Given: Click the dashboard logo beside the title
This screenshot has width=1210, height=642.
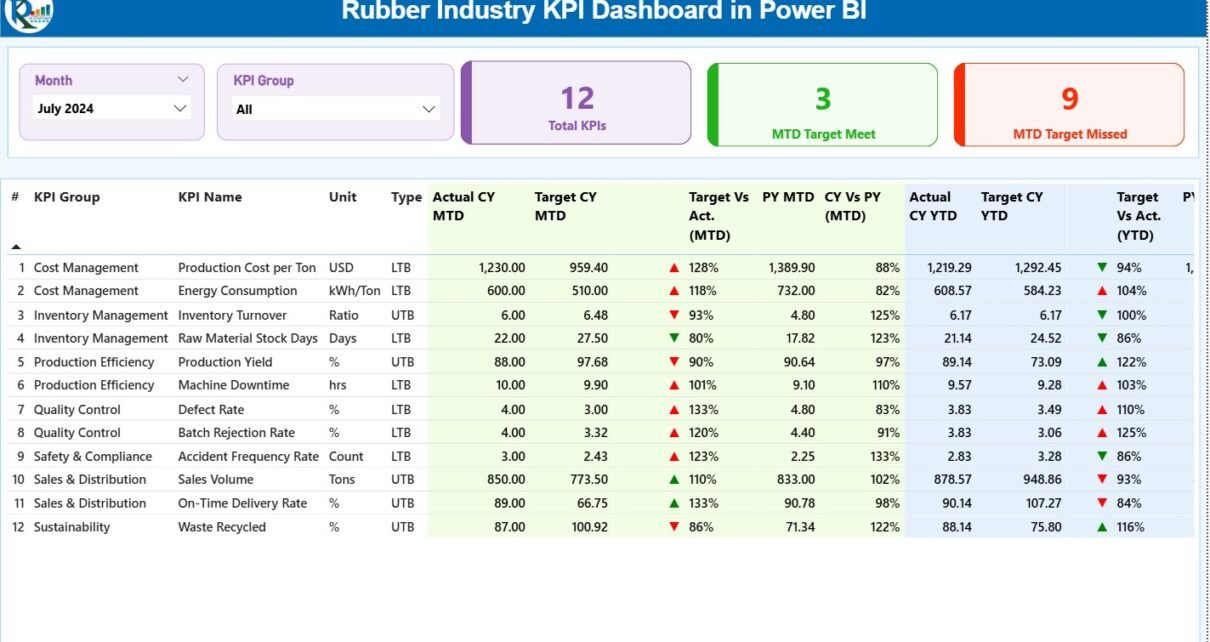Looking at the screenshot, I should point(29,12).
